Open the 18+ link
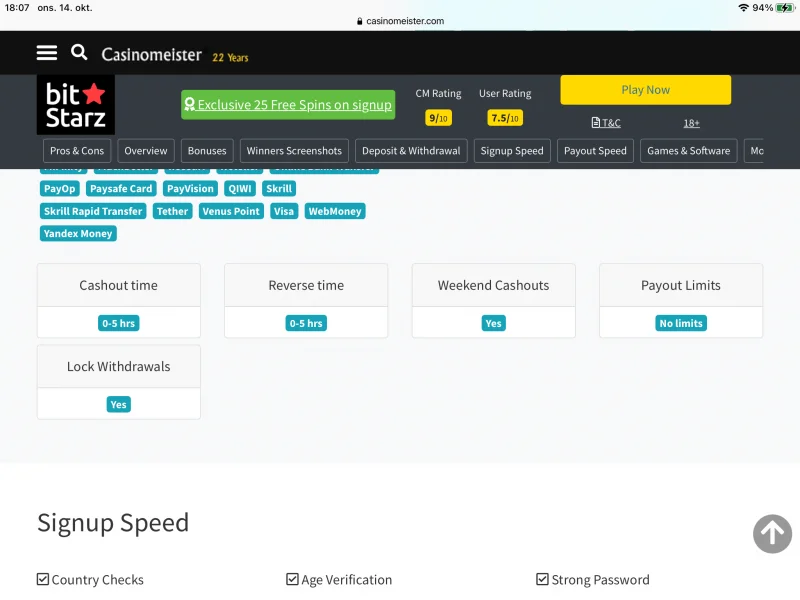This screenshot has height=600, width=800. pos(691,123)
